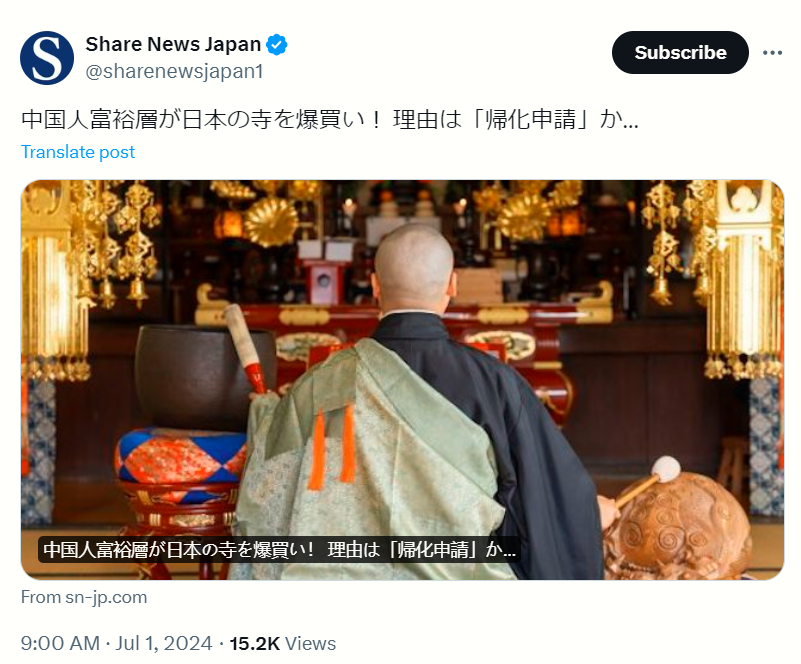The image size is (801, 664).
Task: Click the headline caption overlay on image
Action: click(279, 550)
